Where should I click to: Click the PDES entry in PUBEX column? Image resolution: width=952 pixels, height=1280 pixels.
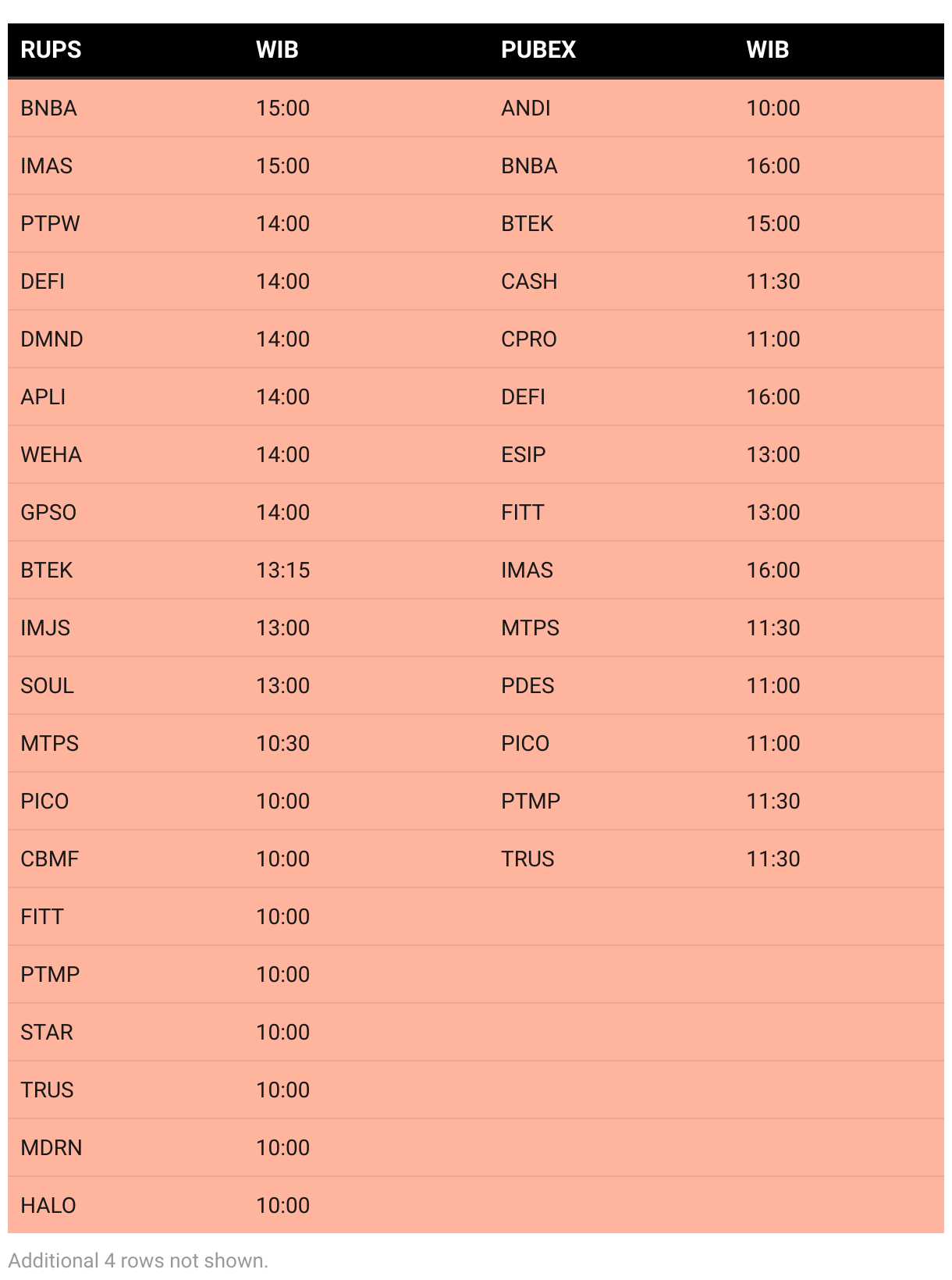(x=528, y=686)
